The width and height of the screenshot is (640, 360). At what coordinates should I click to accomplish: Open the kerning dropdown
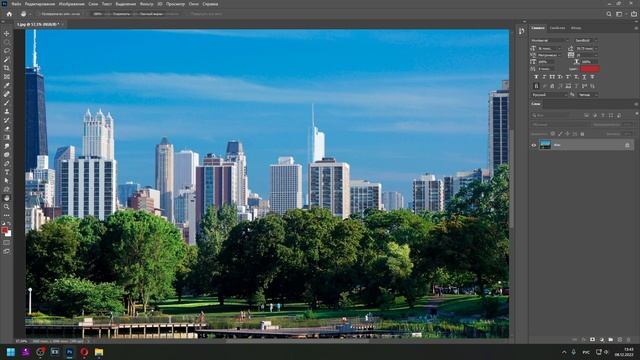[x=549, y=55]
